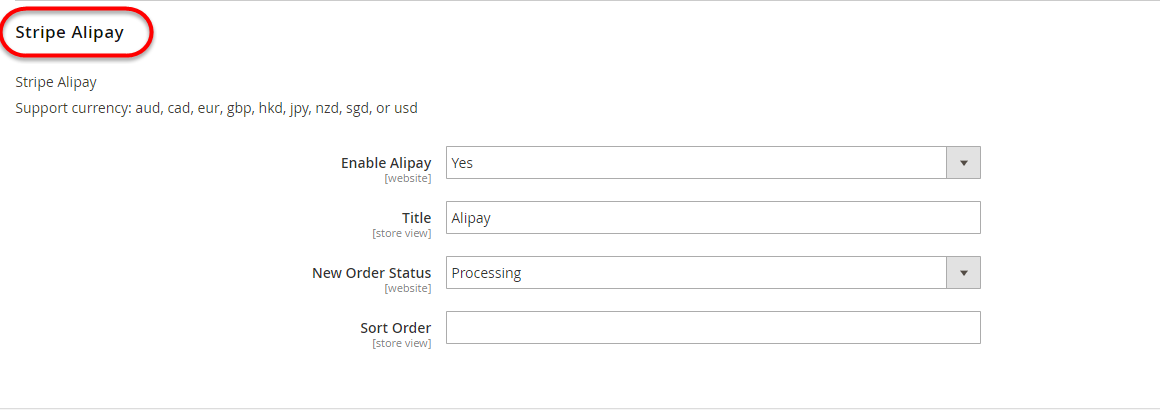Click the Support currency description text
The height and width of the screenshot is (410, 1160).
(x=216, y=108)
